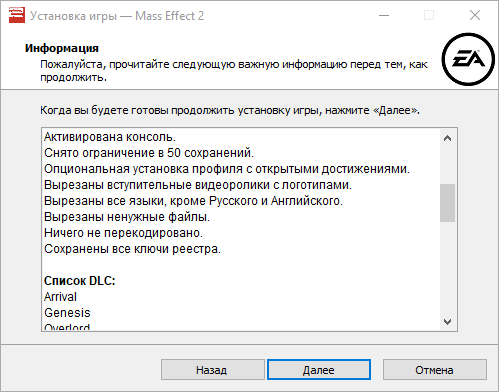Close the Mass Effect 2 installer window

tap(475, 15)
